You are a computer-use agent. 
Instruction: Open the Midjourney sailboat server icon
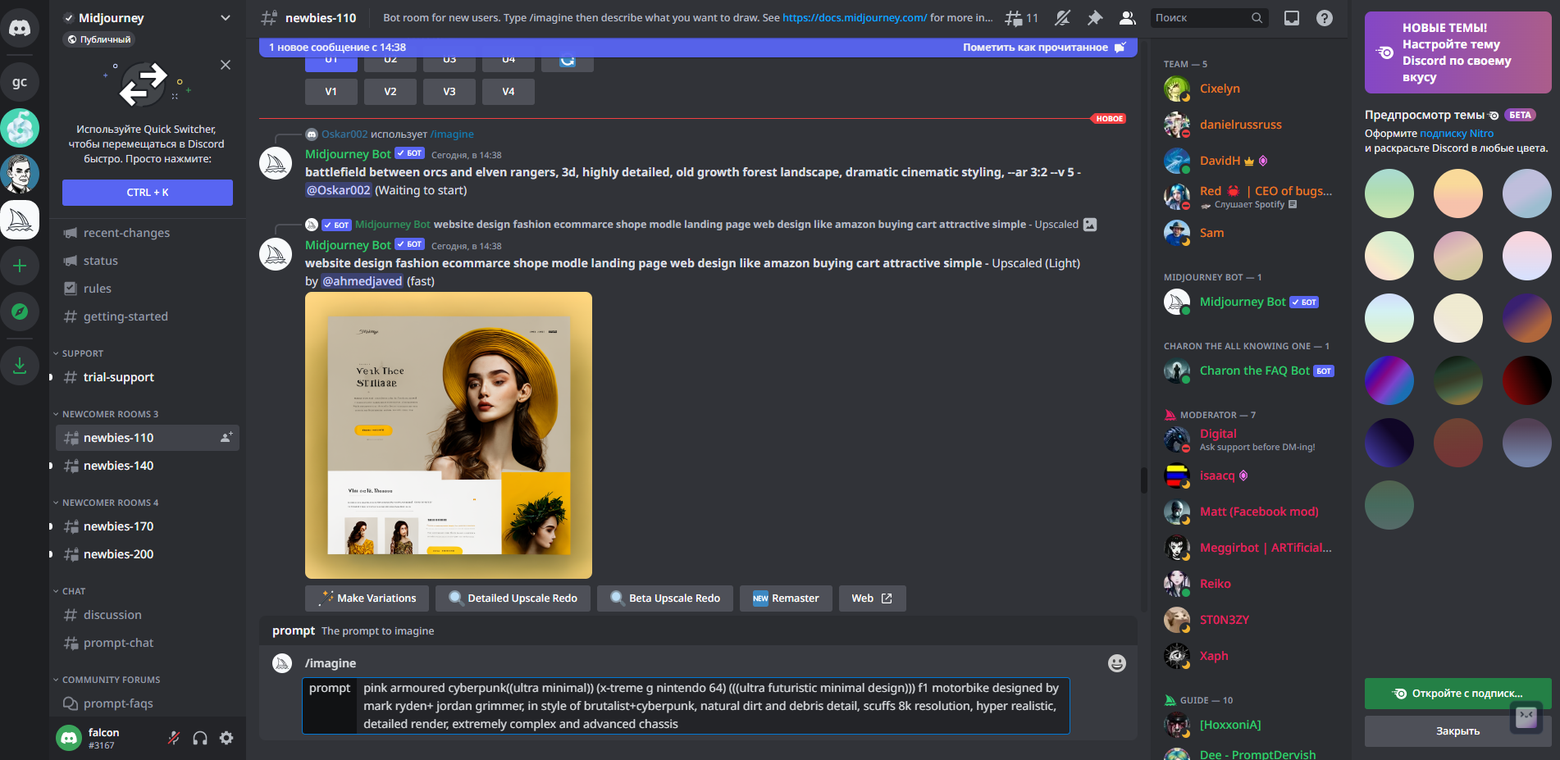[20, 220]
